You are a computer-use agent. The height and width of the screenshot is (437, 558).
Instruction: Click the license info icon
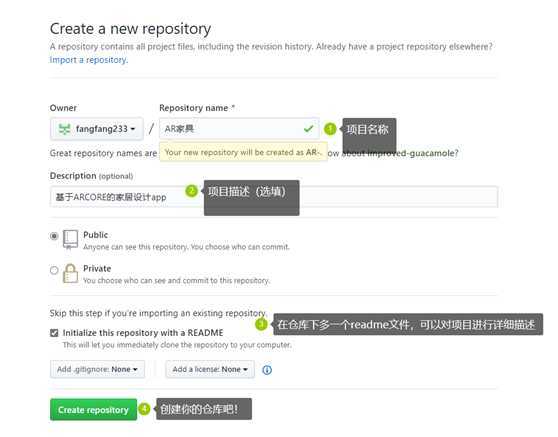[x=267, y=370]
